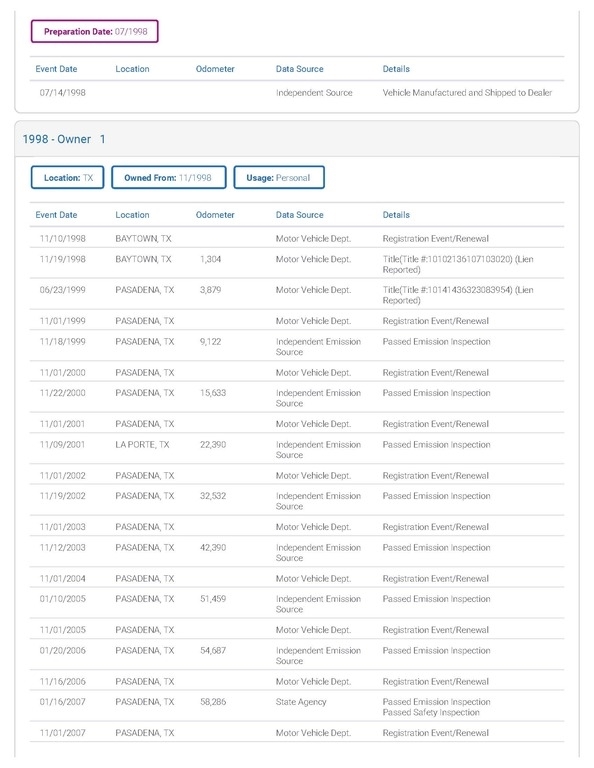The image size is (594, 768).
Task: Select the Usage: Personal badge
Action: tap(279, 177)
